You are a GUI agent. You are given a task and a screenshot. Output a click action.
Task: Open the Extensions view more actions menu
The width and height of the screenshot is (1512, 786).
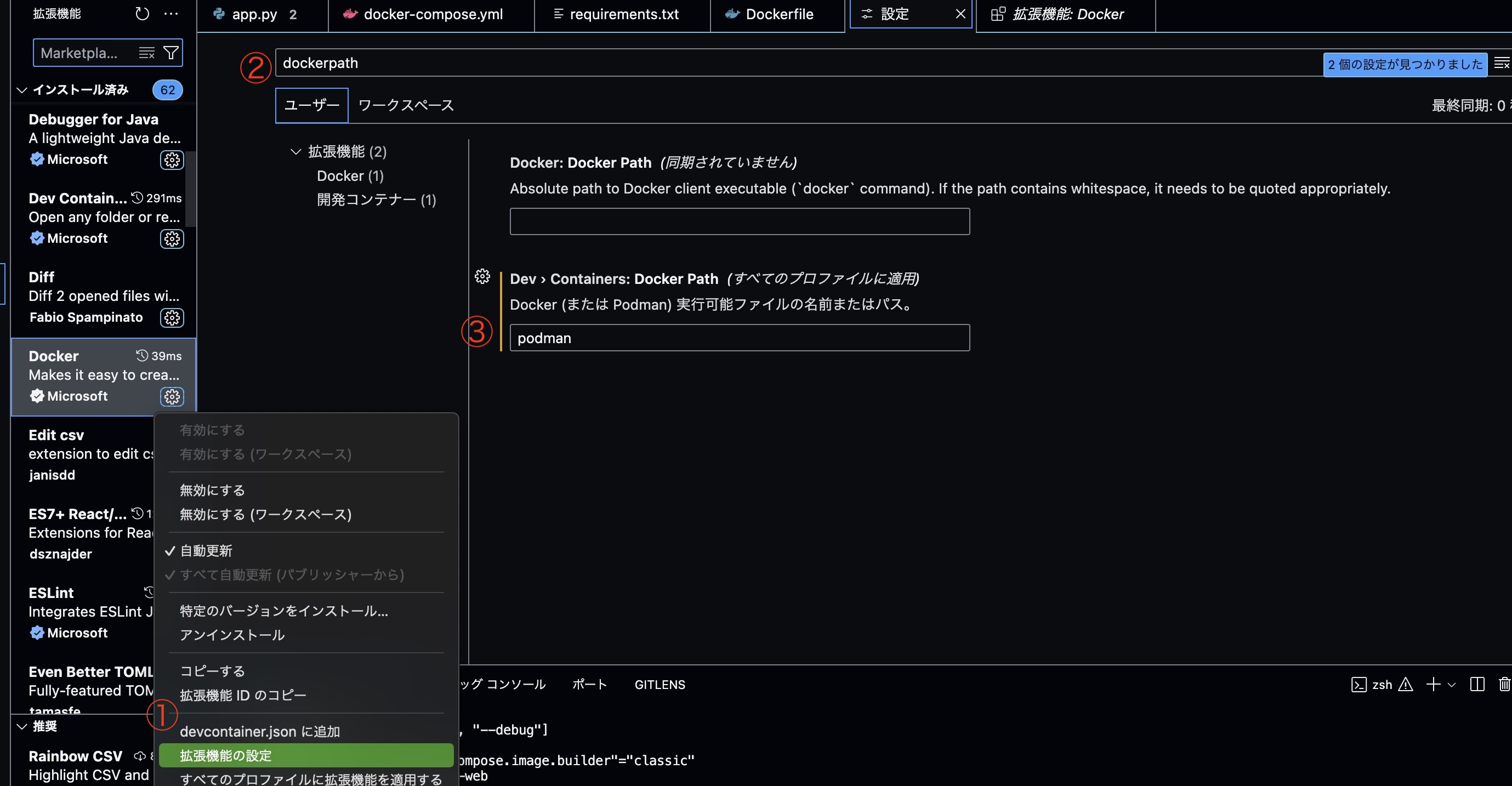point(171,14)
